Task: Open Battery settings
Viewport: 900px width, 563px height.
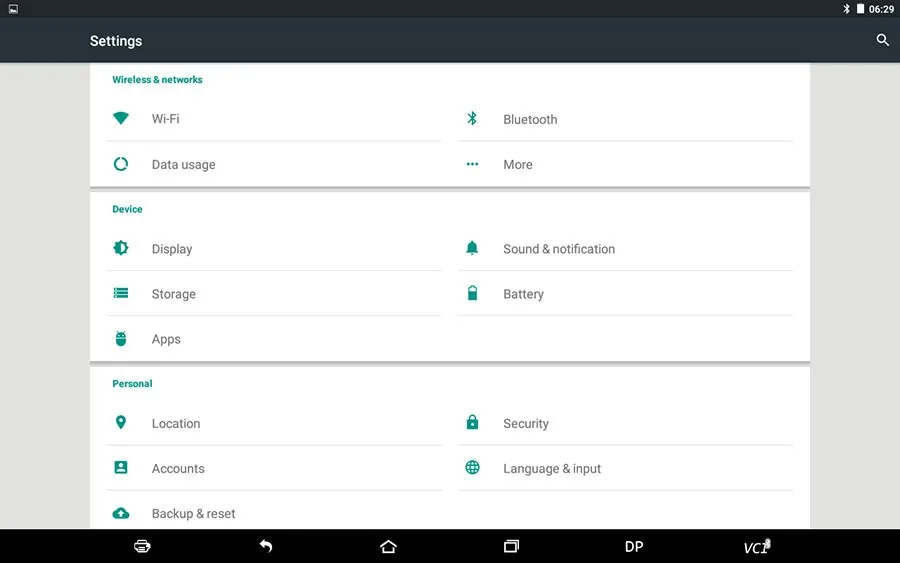Action: 626,294
